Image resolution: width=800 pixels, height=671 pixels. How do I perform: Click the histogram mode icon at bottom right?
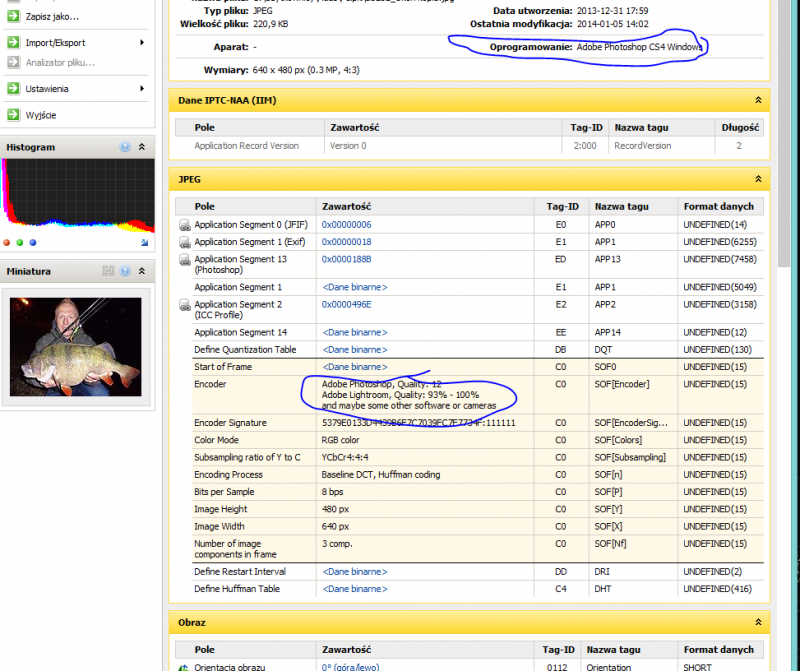tap(145, 242)
